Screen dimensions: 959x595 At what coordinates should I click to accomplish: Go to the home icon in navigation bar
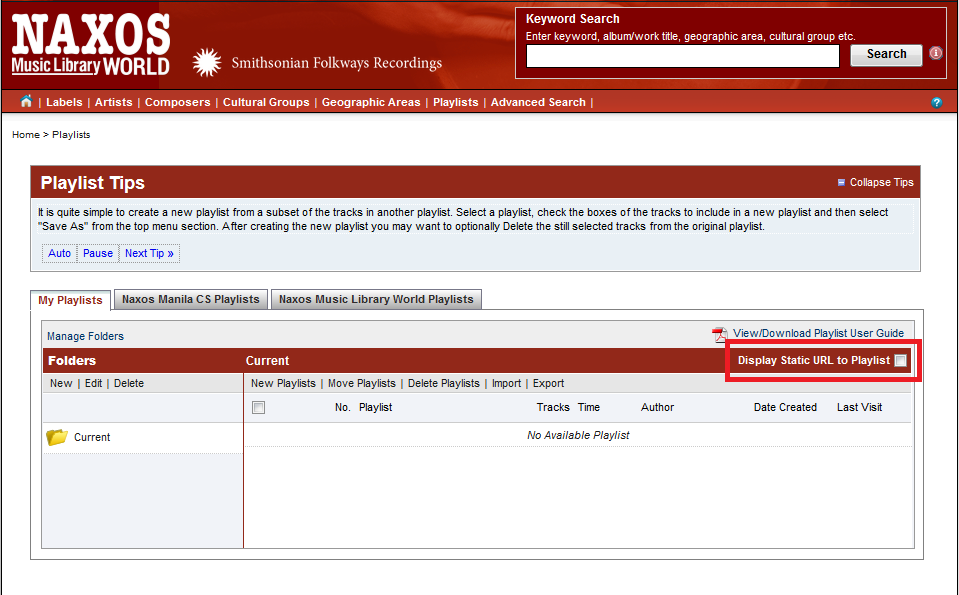pyautogui.click(x=26, y=102)
